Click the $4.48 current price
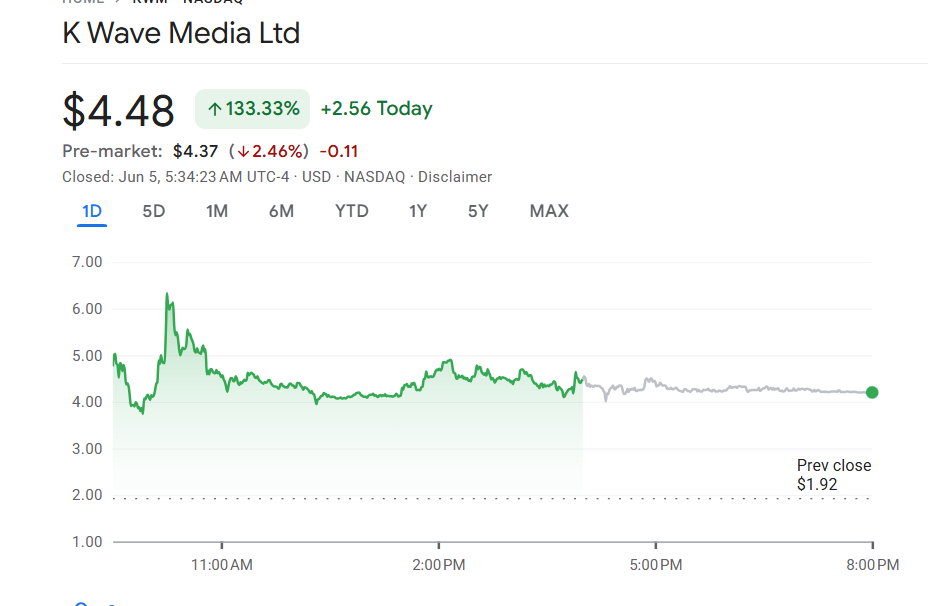Screen dimensions: 928x606 click(x=118, y=110)
